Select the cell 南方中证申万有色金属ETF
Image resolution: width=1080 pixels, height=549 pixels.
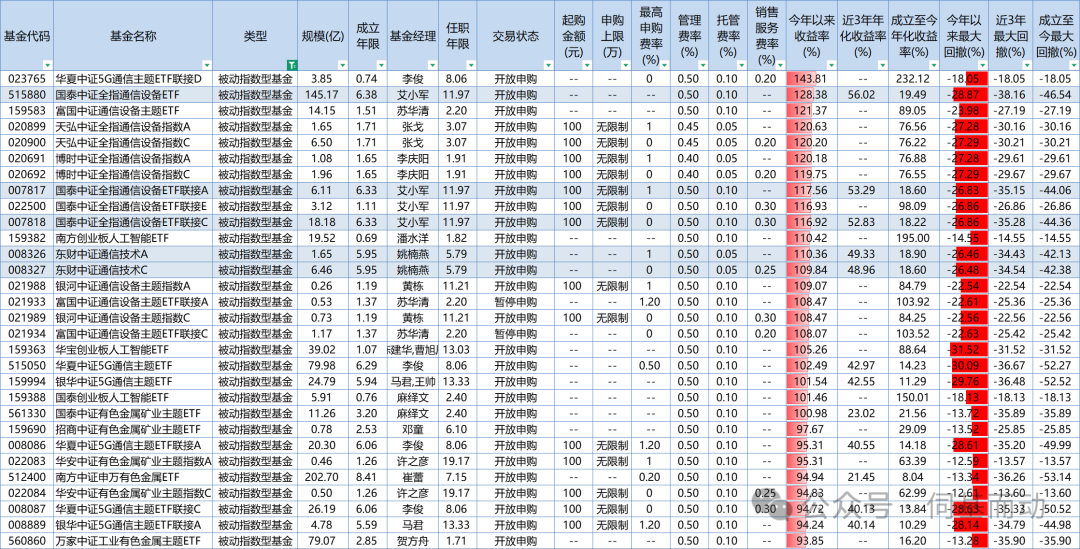coord(132,476)
